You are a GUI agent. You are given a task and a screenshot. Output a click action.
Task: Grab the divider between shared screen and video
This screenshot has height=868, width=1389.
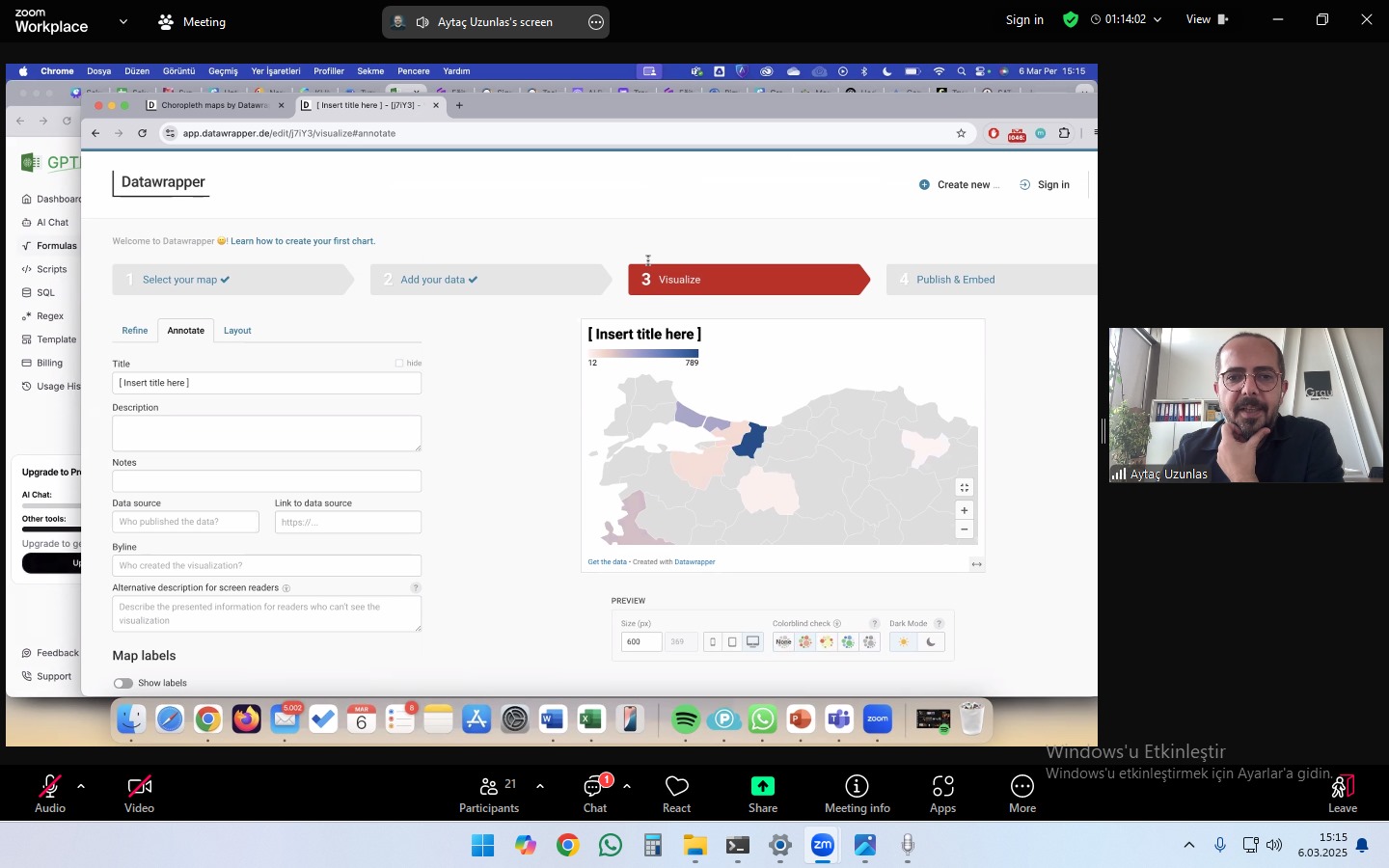click(1103, 431)
